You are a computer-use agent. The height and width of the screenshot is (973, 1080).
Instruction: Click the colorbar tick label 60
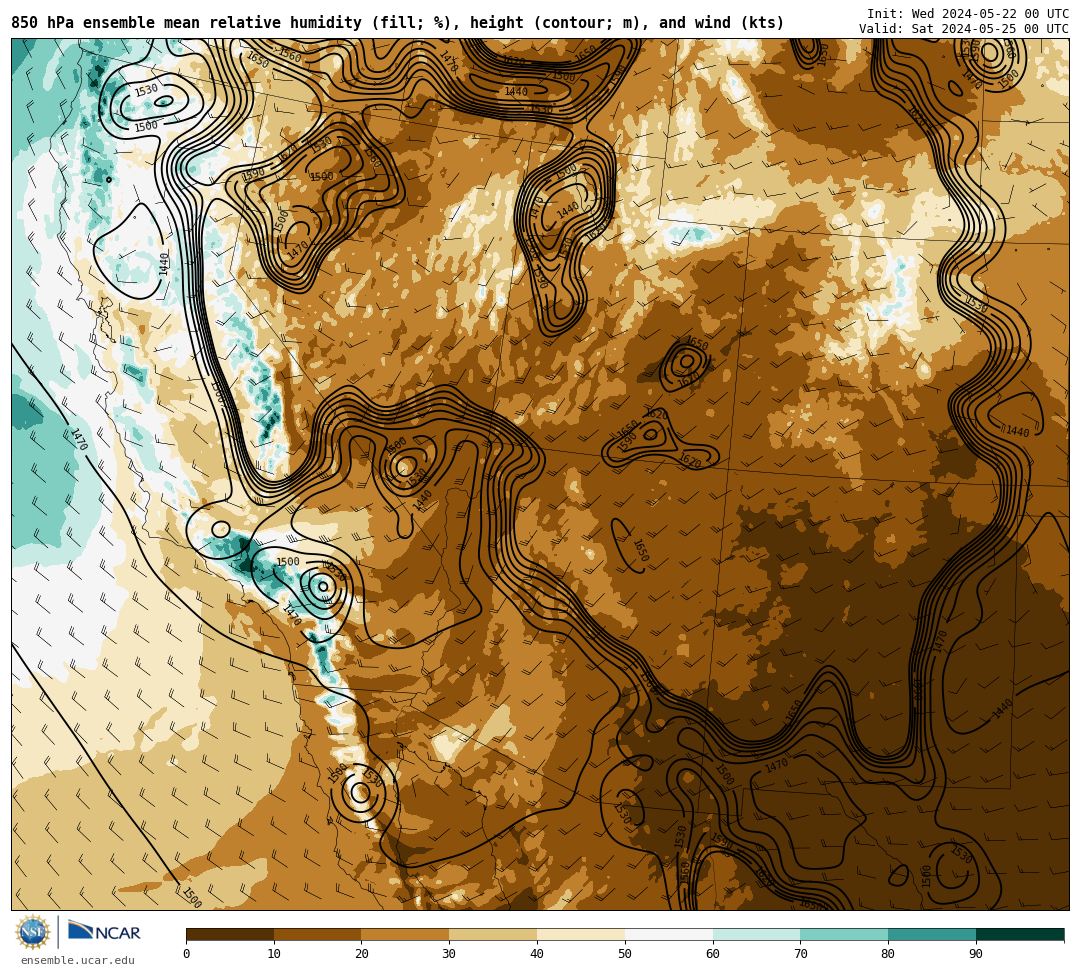713,954
